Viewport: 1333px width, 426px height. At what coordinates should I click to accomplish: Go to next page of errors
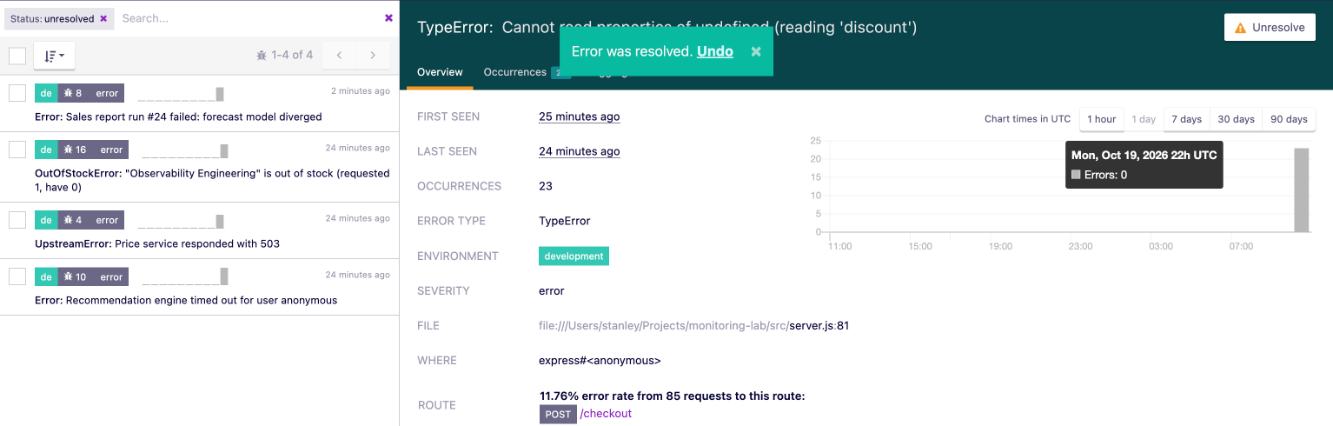coord(373,55)
